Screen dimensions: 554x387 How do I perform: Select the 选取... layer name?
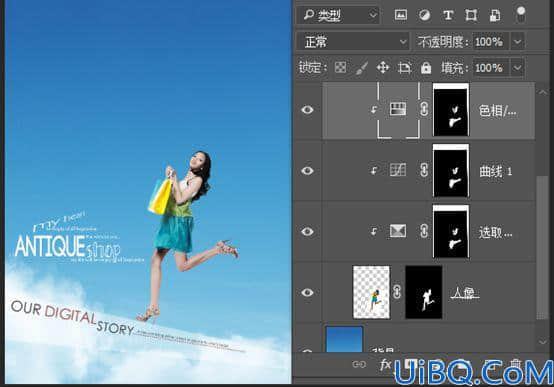[496, 233]
